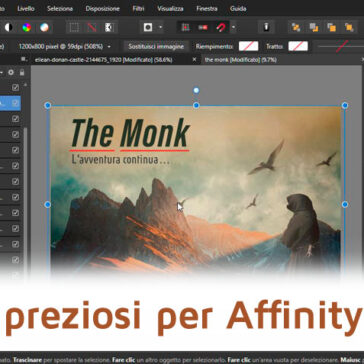Open the Quick Mask options arrow

[161, 27]
